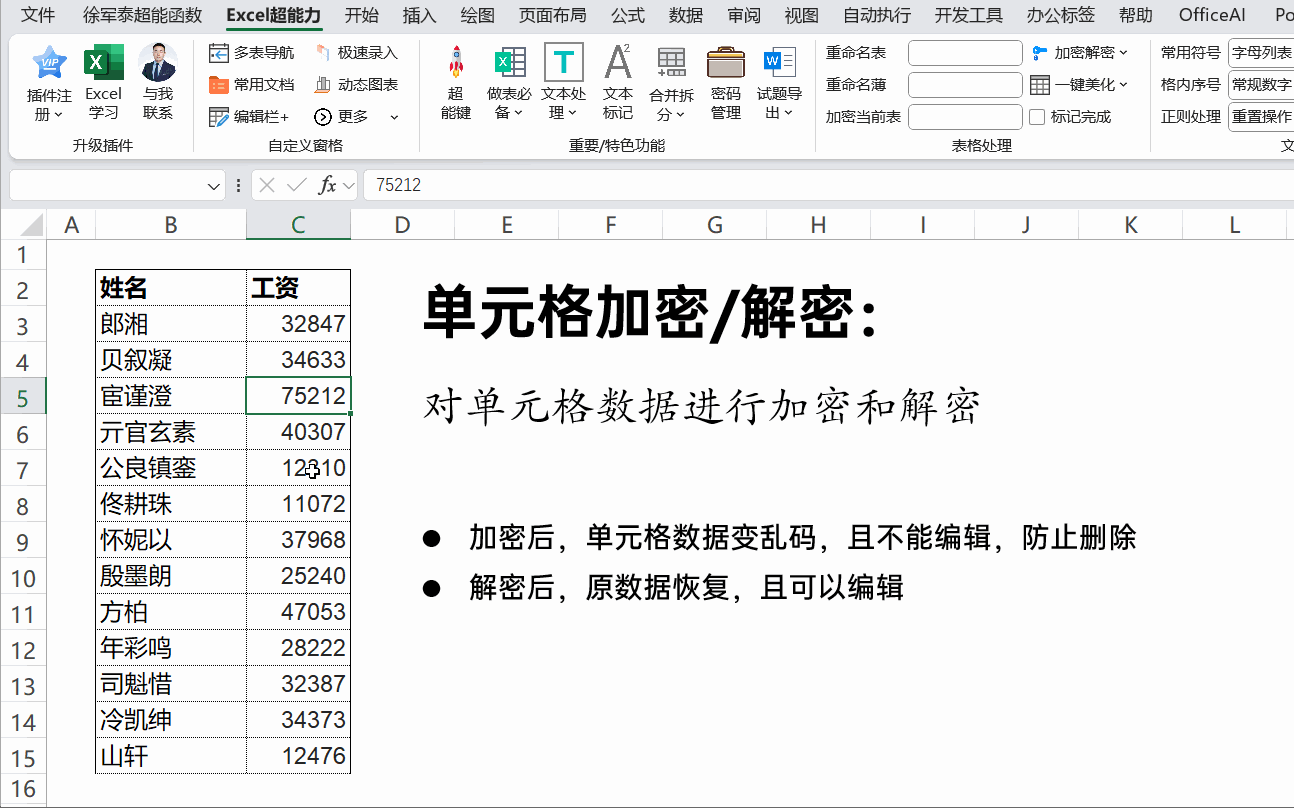This screenshot has width=1294, height=808.
Task: Expand the 试题导出 dropdown
Action: coord(788,113)
